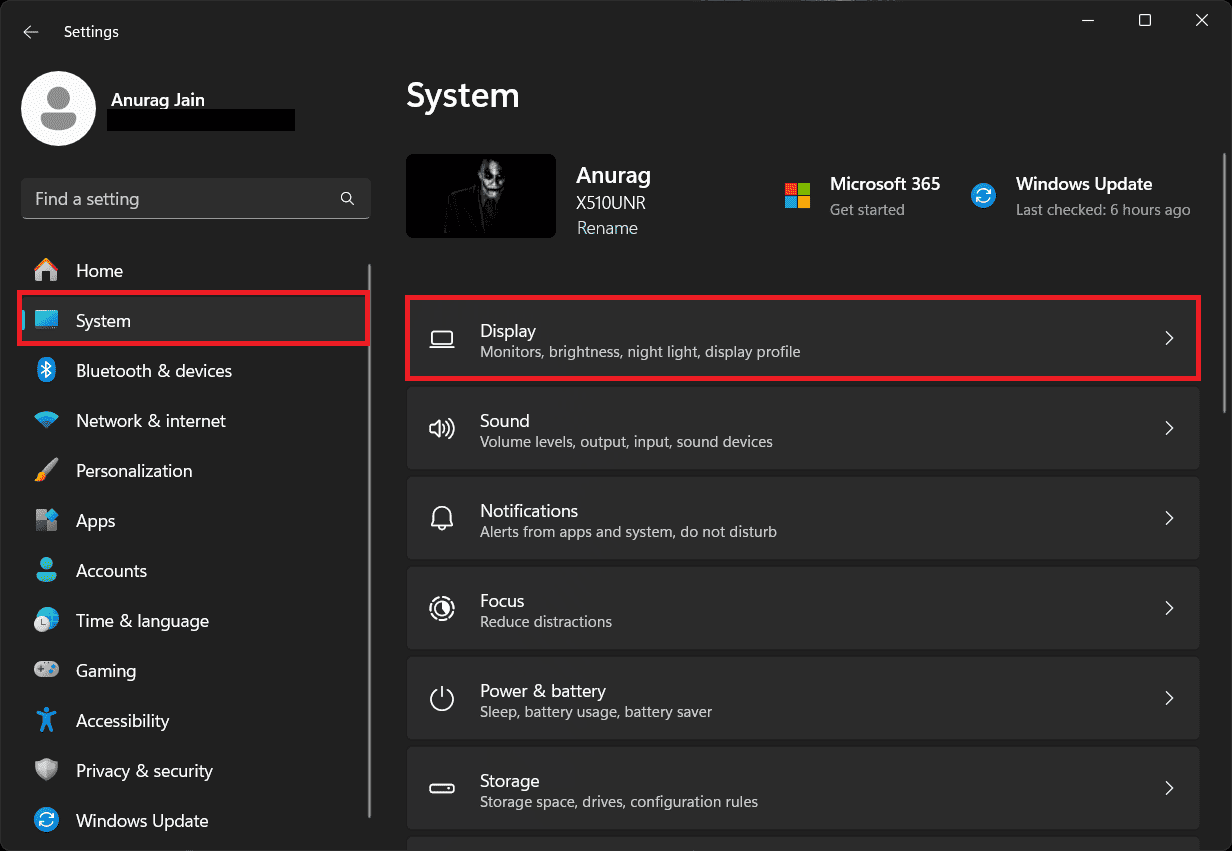Click the sidebar vertical scrollbar
Image resolution: width=1232 pixels, height=851 pixels.
pyautogui.click(x=370, y=540)
